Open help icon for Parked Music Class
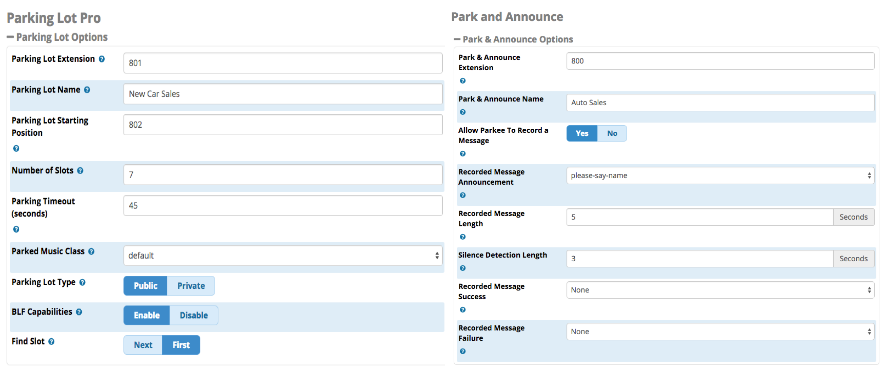 (x=91, y=251)
